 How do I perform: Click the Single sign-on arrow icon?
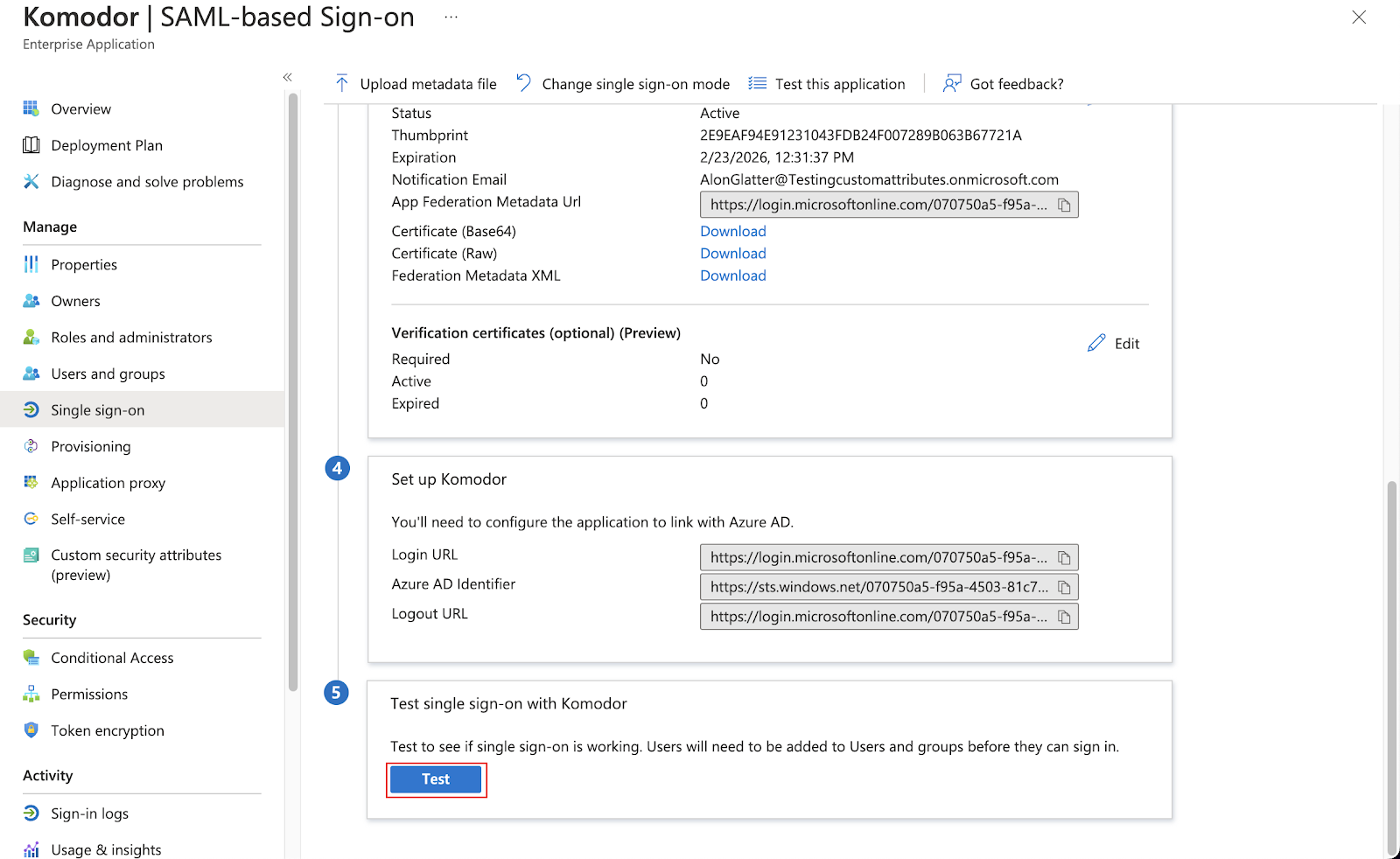coord(31,409)
